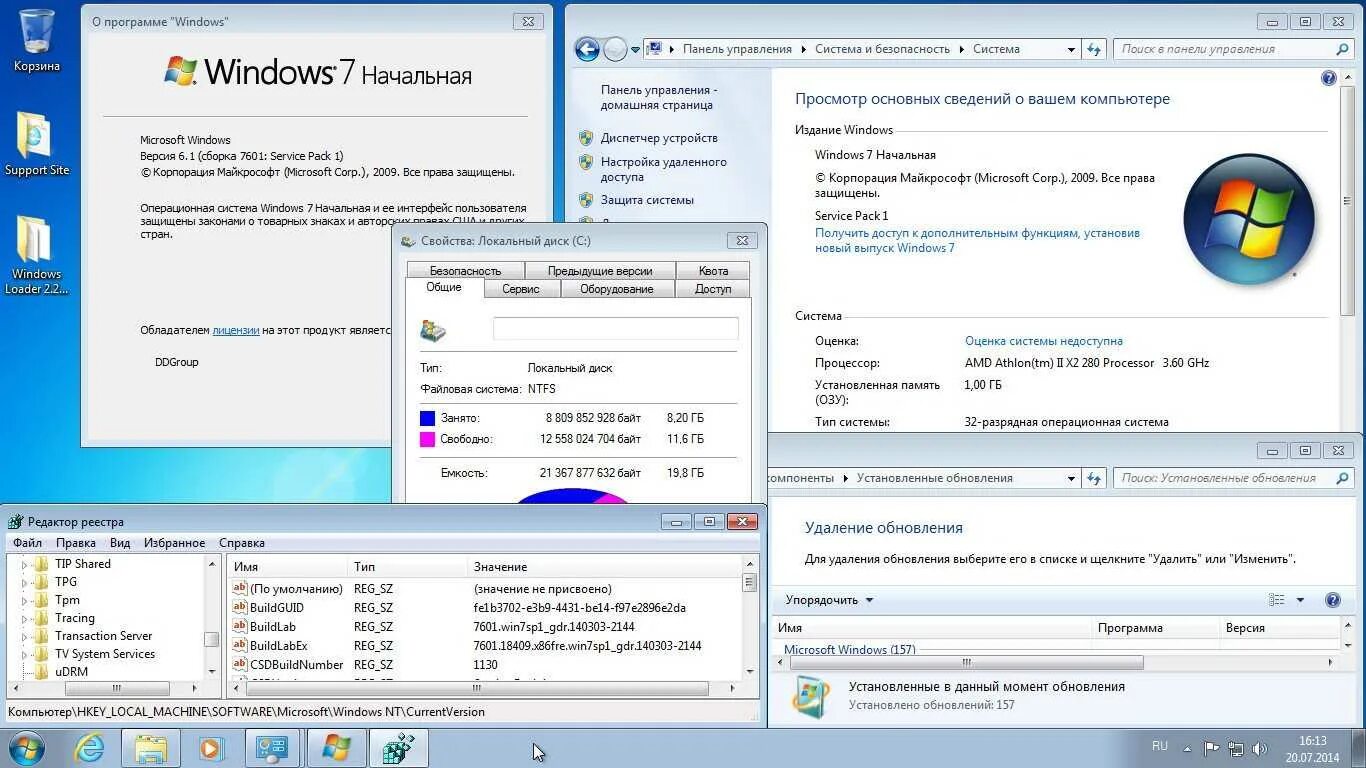Open the лицензии link in About Windows
This screenshot has width=1366, height=768.
(x=236, y=330)
